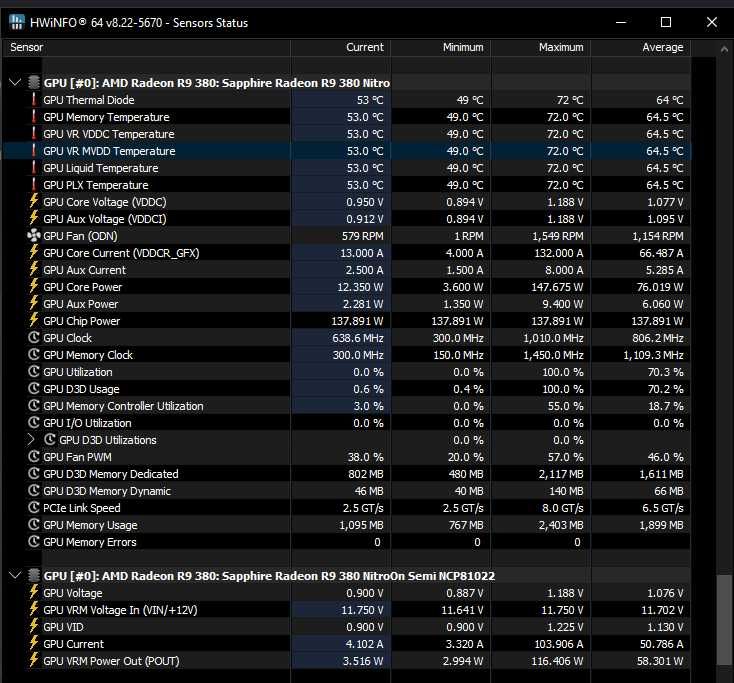Screen dimensions: 734x683
Task: Click lightning icon beside GPU Core Current (VDDCR_GFX)
Action: (x=34, y=252)
